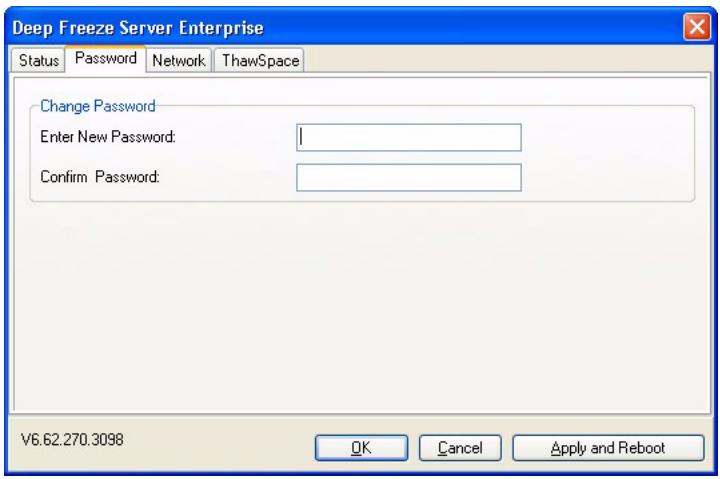Click the Confirm Password label

[x=100, y=177]
